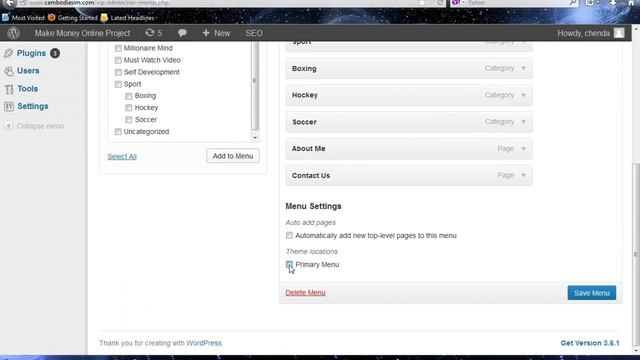This screenshot has width=640, height=360.
Task: Open the comments bubble icon
Action: point(182,33)
